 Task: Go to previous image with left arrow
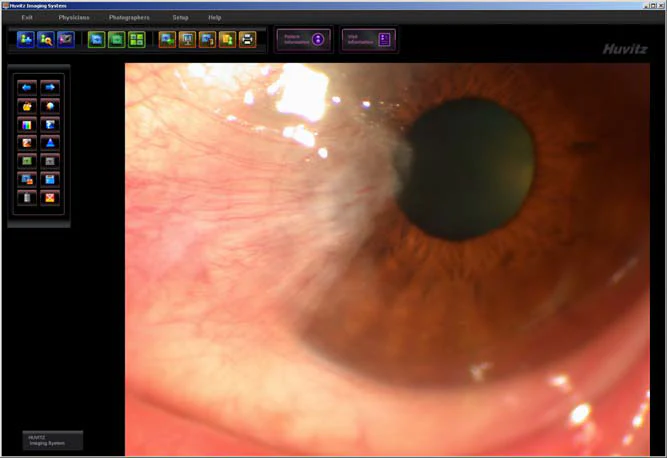[x=27, y=88]
